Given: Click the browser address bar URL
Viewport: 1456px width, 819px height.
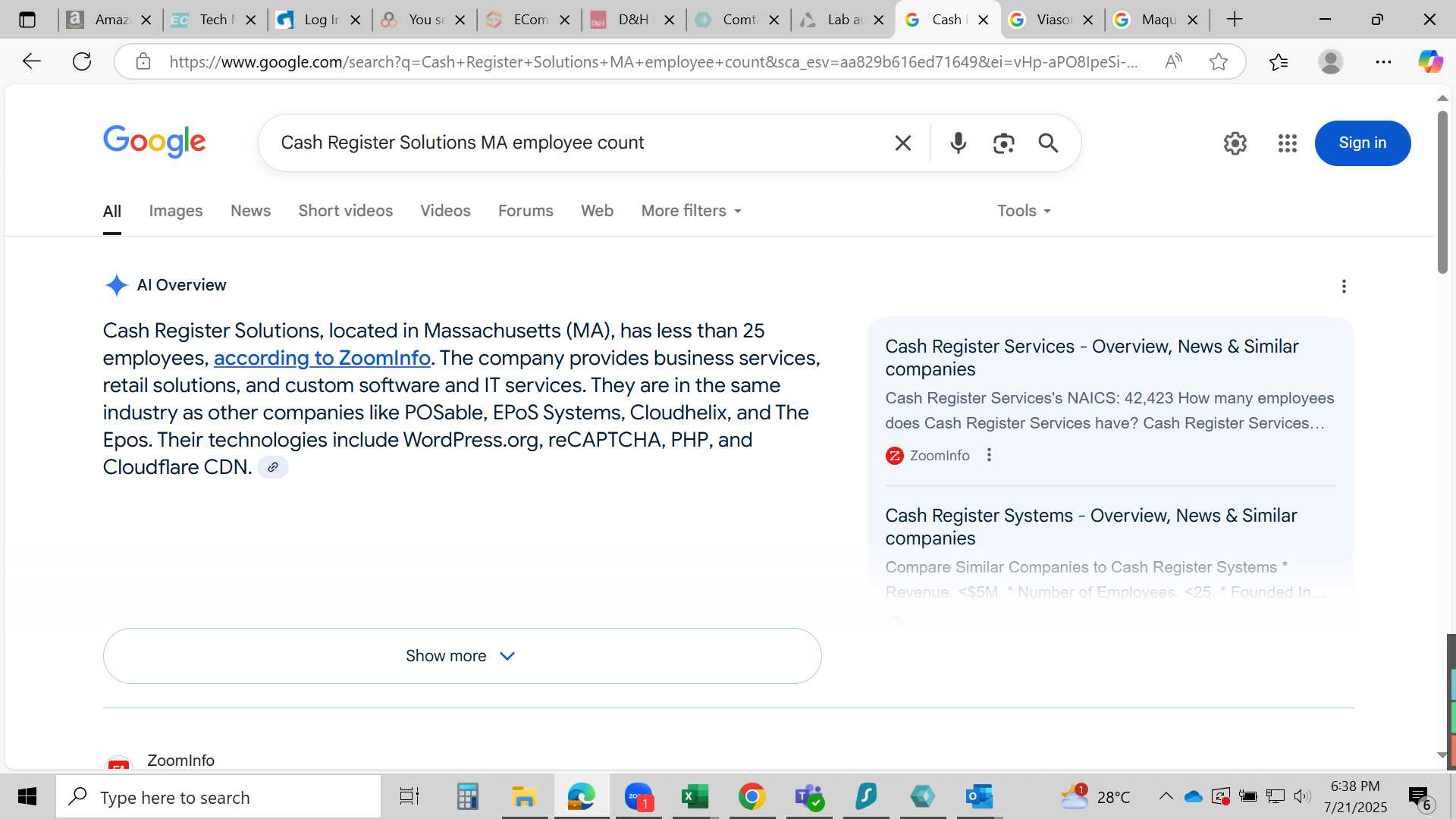Looking at the screenshot, I should tap(652, 61).
